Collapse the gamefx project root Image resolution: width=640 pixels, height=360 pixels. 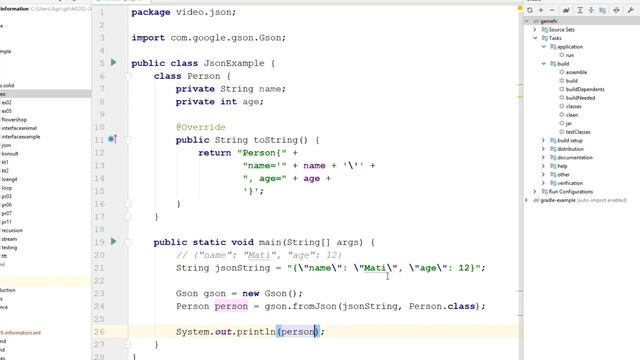click(527, 21)
